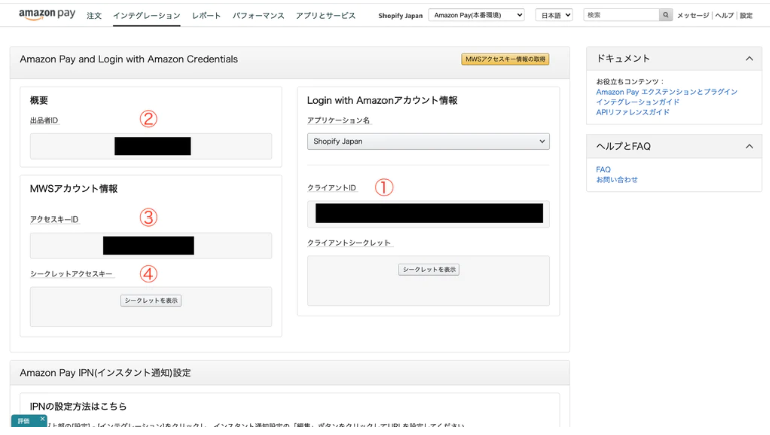Click the redacted アクセスキーID field

[x=151, y=245]
